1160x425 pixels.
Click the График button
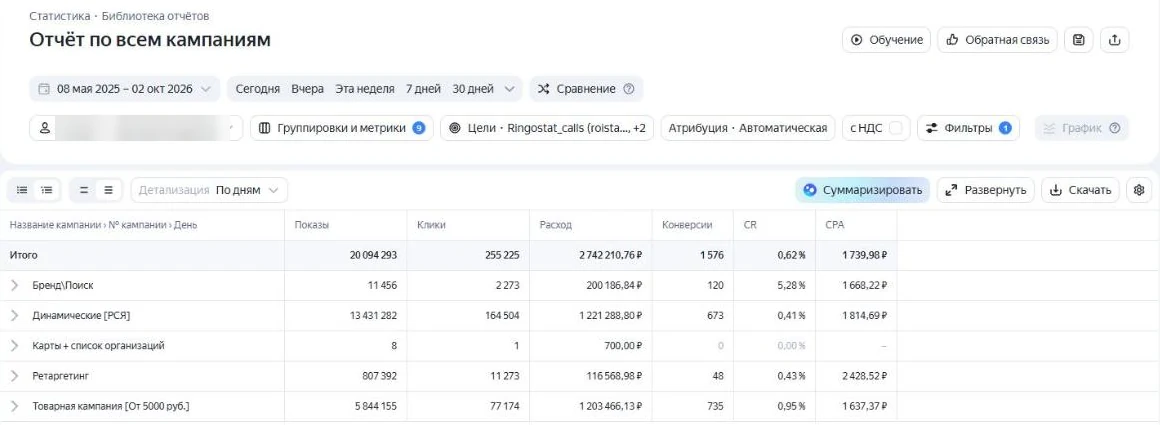pyautogui.click(x=1082, y=128)
